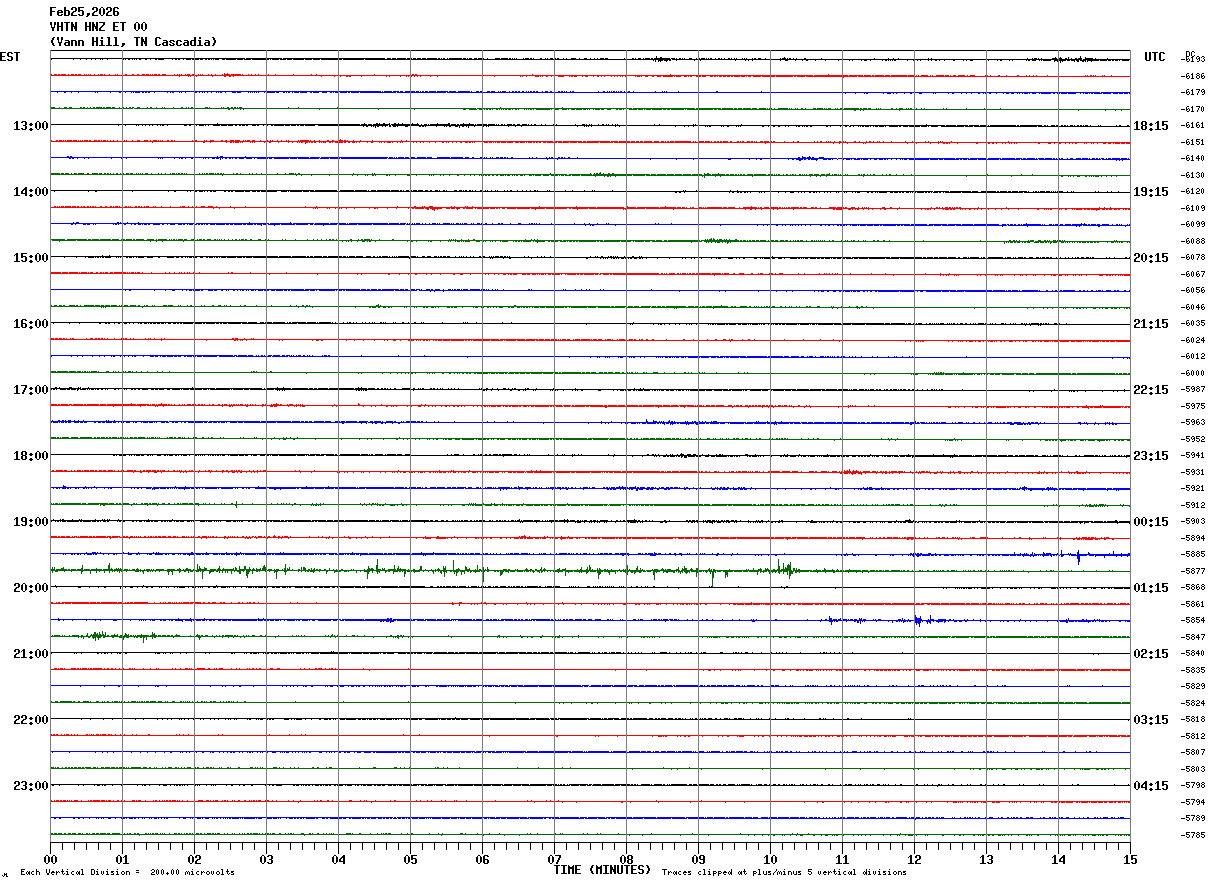Click the 04:15 UTC time label
Viewport: 1210px width, 886px height.
(x=1151, y=786)
